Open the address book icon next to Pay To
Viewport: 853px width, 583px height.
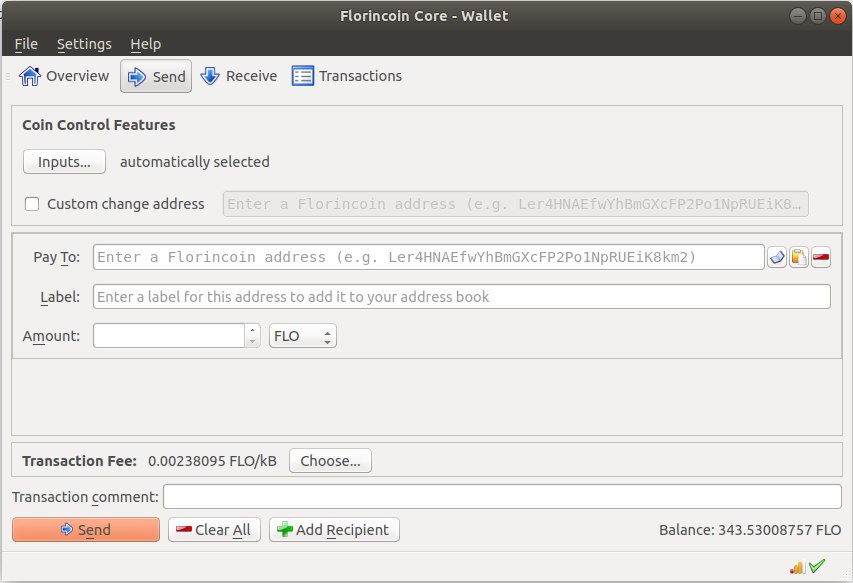pyautogui.click(x=777, y=257)
